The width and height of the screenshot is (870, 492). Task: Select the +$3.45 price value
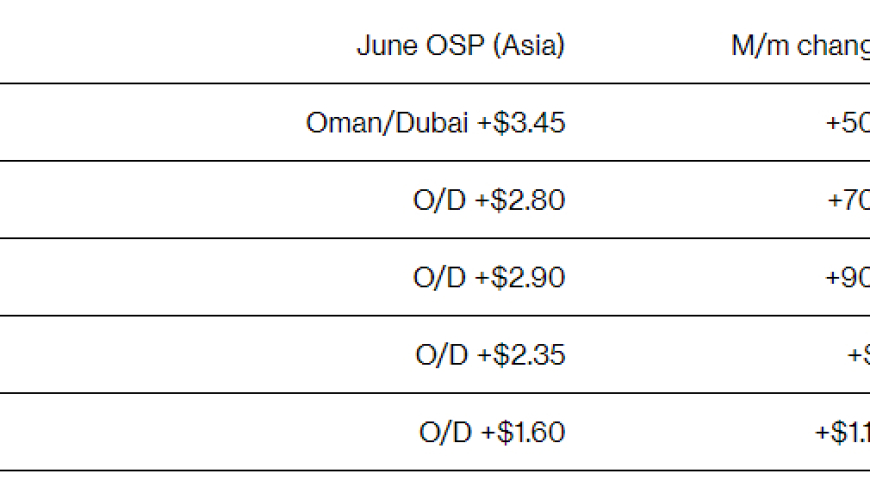[x=521, y=123]
